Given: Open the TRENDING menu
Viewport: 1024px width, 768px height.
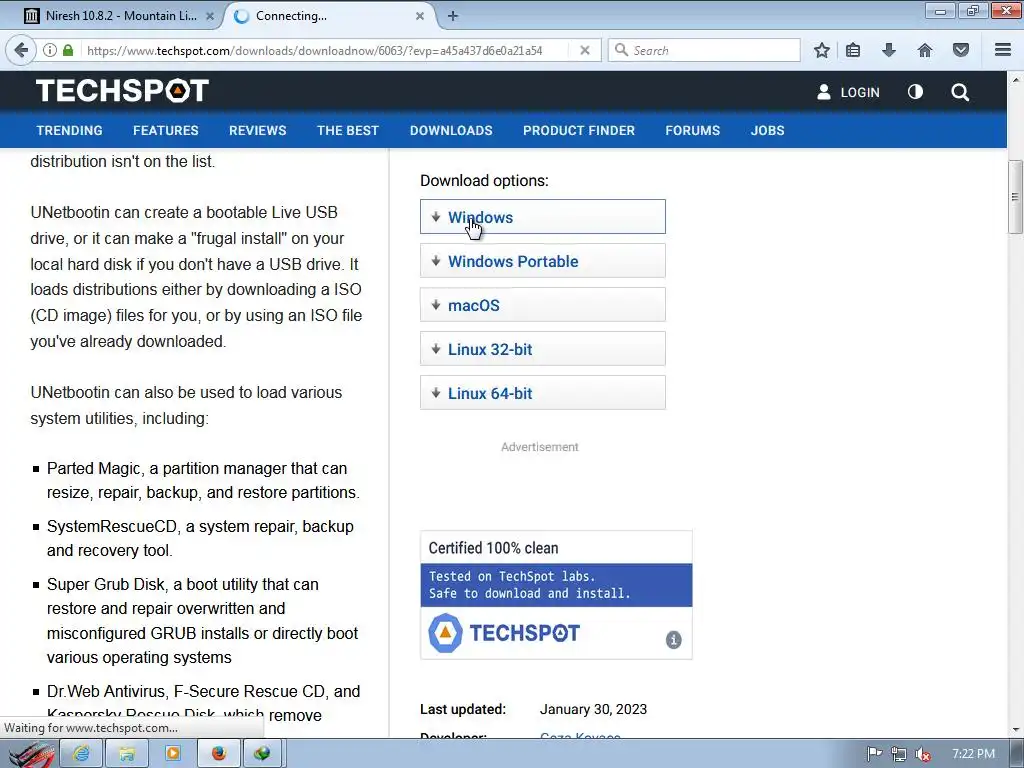Looking at the screenshot, I should tap(69, 131).
